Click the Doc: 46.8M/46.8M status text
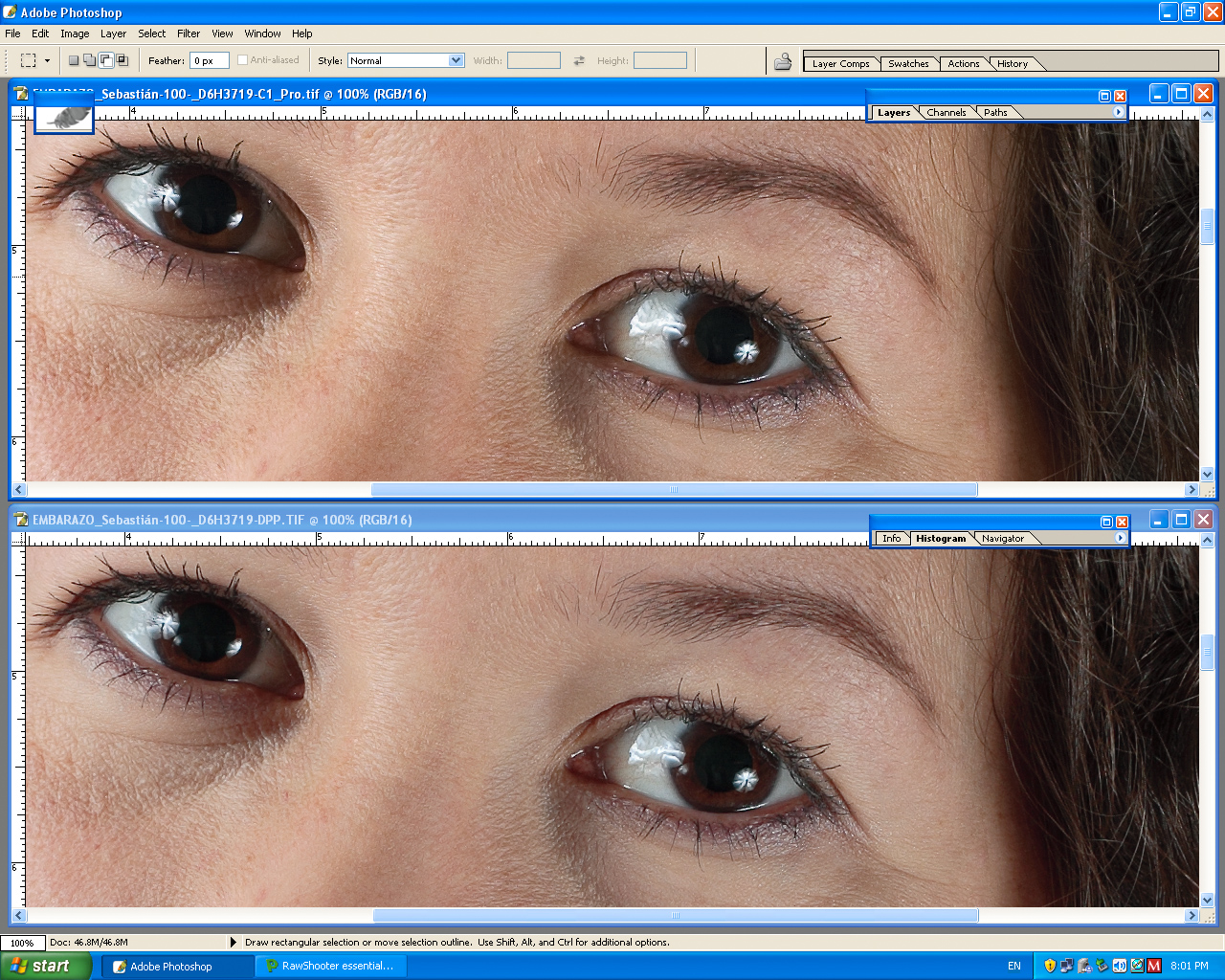1225x980 pixels. click(89, 943)
